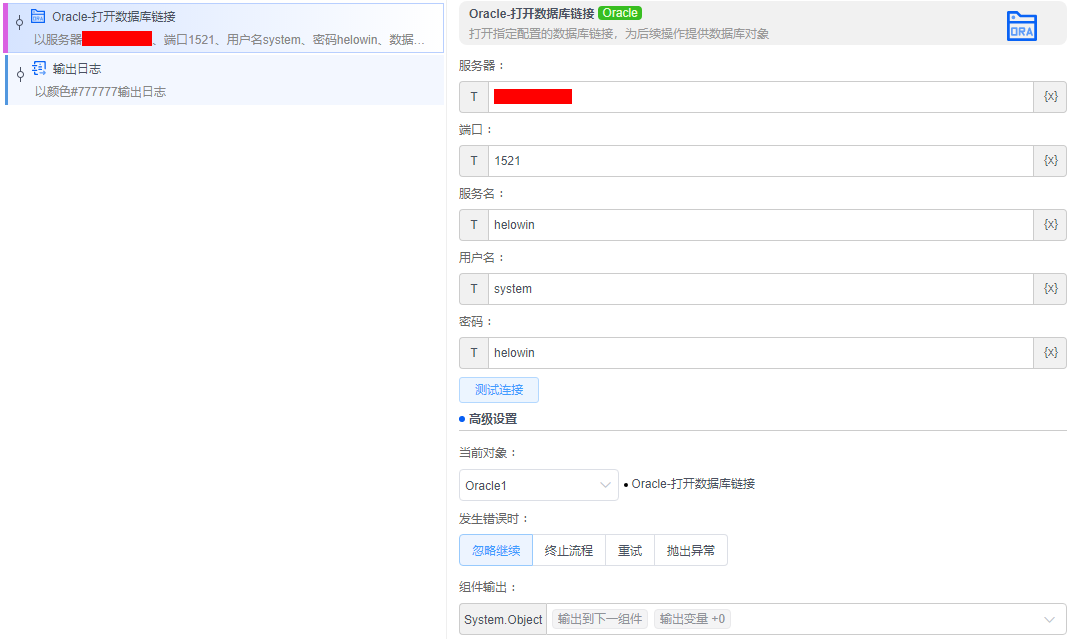Expand the component output dropdown arrow
Image resolution: width=1071 pixels, height=639 pixels.
1049,620
